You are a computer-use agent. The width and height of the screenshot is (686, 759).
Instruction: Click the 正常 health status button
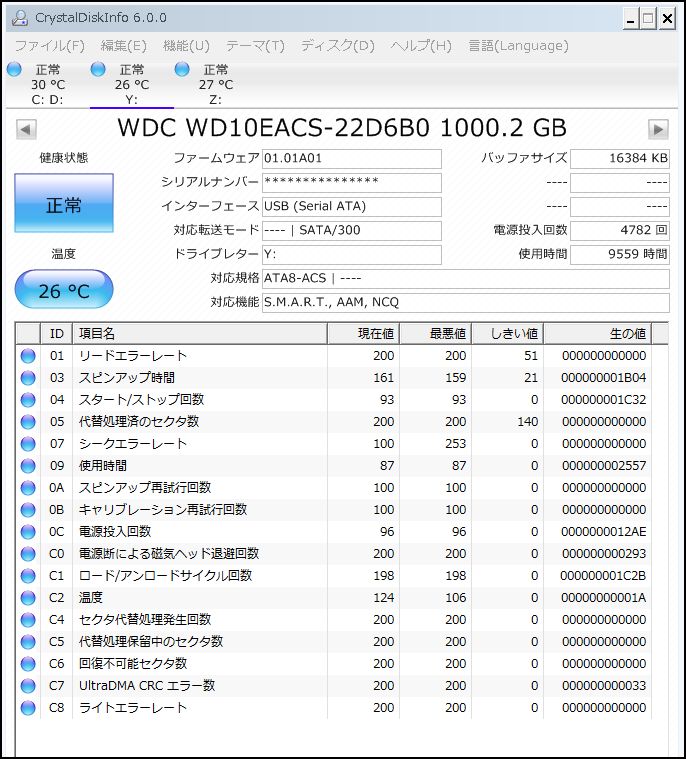tap(64, 203)
